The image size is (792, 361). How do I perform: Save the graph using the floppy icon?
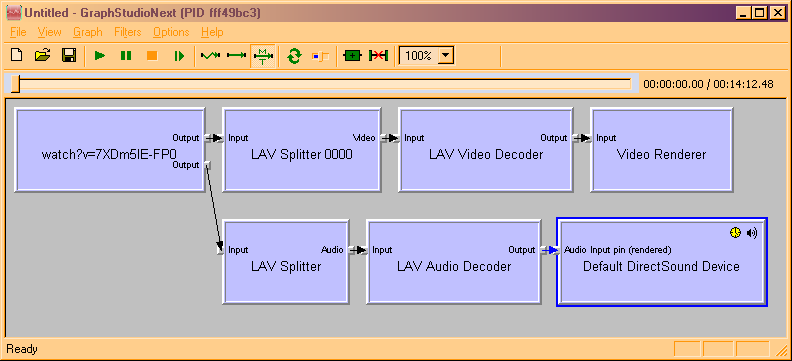point(69,56)
